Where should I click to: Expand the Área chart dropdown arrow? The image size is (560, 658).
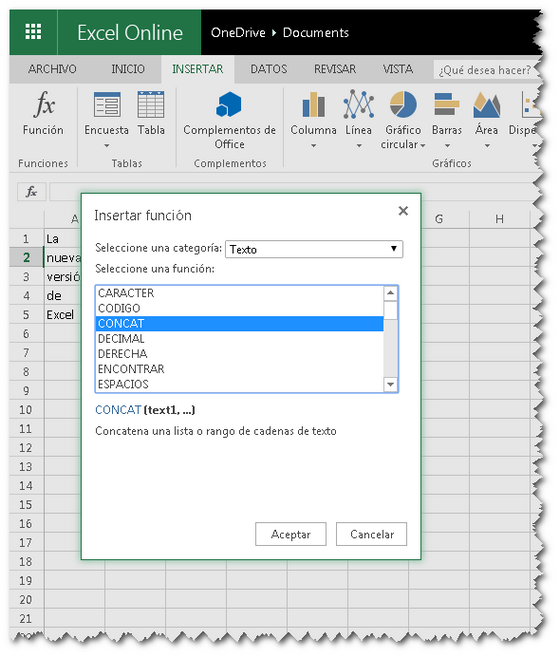[x=487, y=146]
